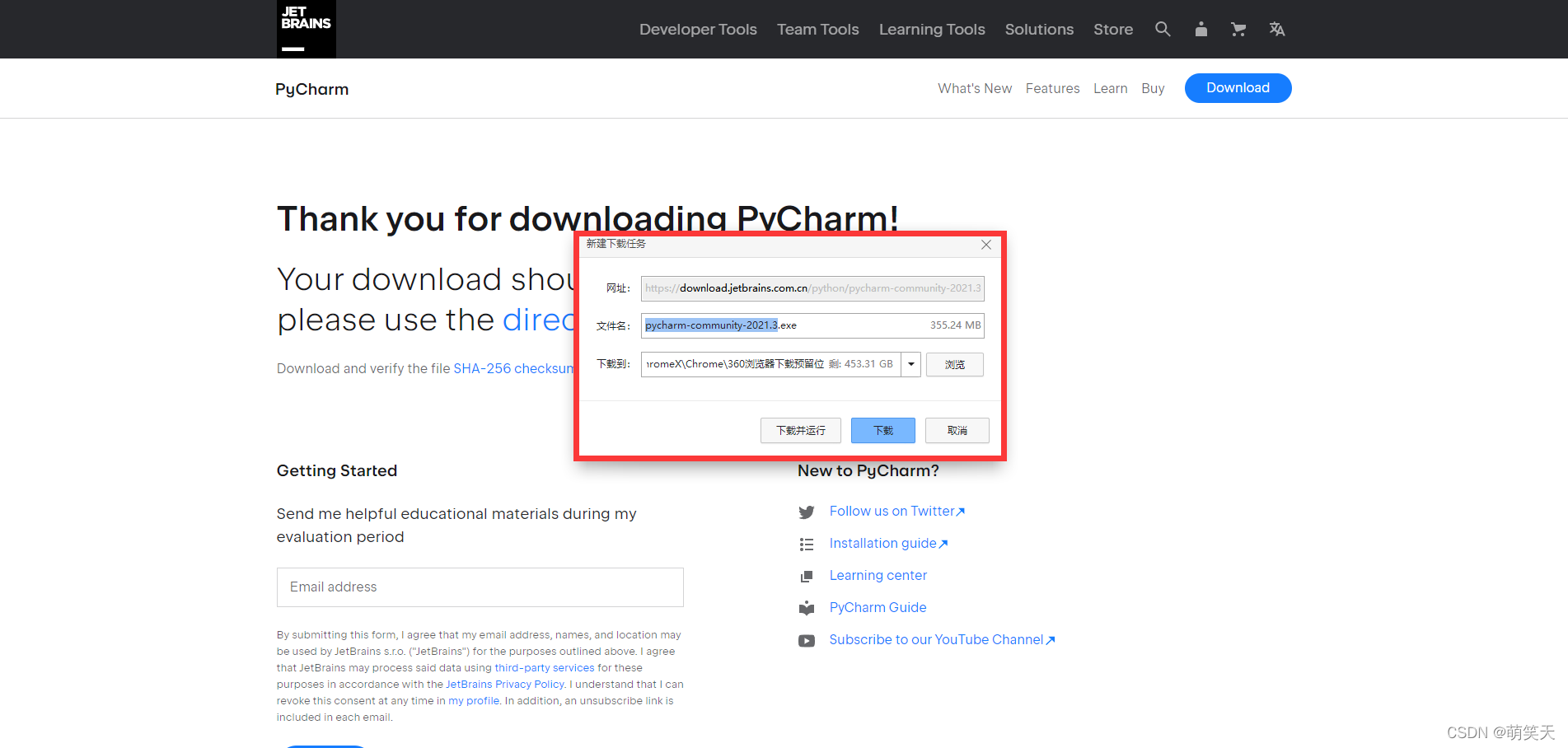
Task: Click the 取消 cancel button
Action: click(x=957, y=431)
